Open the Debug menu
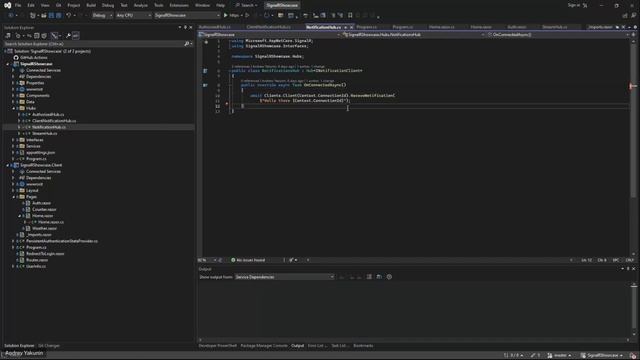The image size is (640, 360). 108,5
